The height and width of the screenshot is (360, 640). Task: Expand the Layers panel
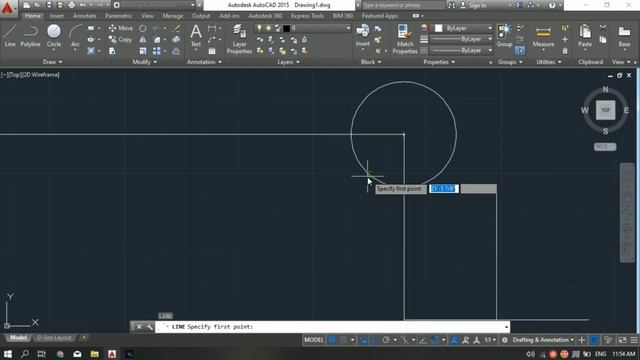[x=288, y=62]
